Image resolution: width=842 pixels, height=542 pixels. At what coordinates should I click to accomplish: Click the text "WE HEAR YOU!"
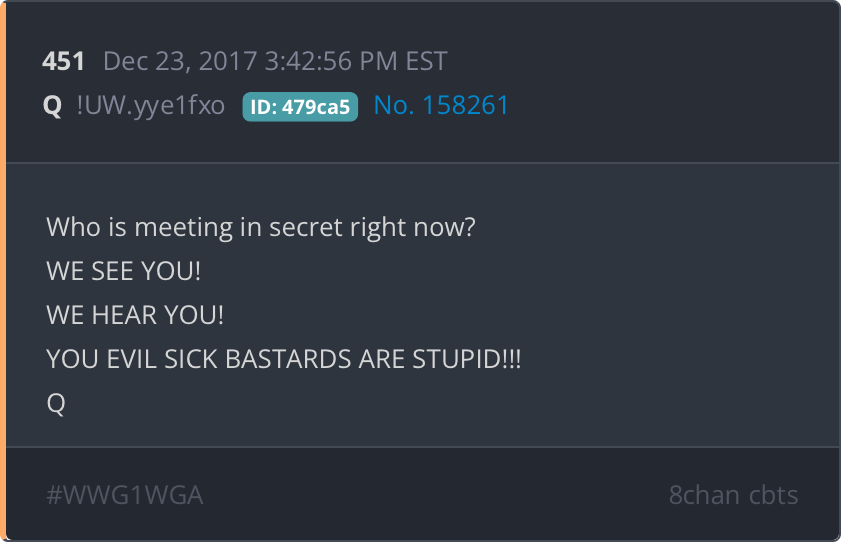[135, 315]
